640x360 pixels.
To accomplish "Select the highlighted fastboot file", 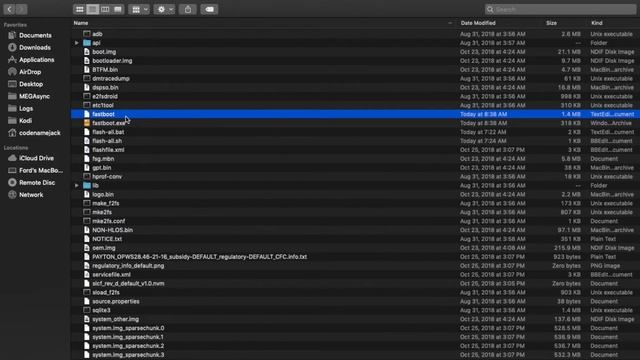I will tap(355, 114).
